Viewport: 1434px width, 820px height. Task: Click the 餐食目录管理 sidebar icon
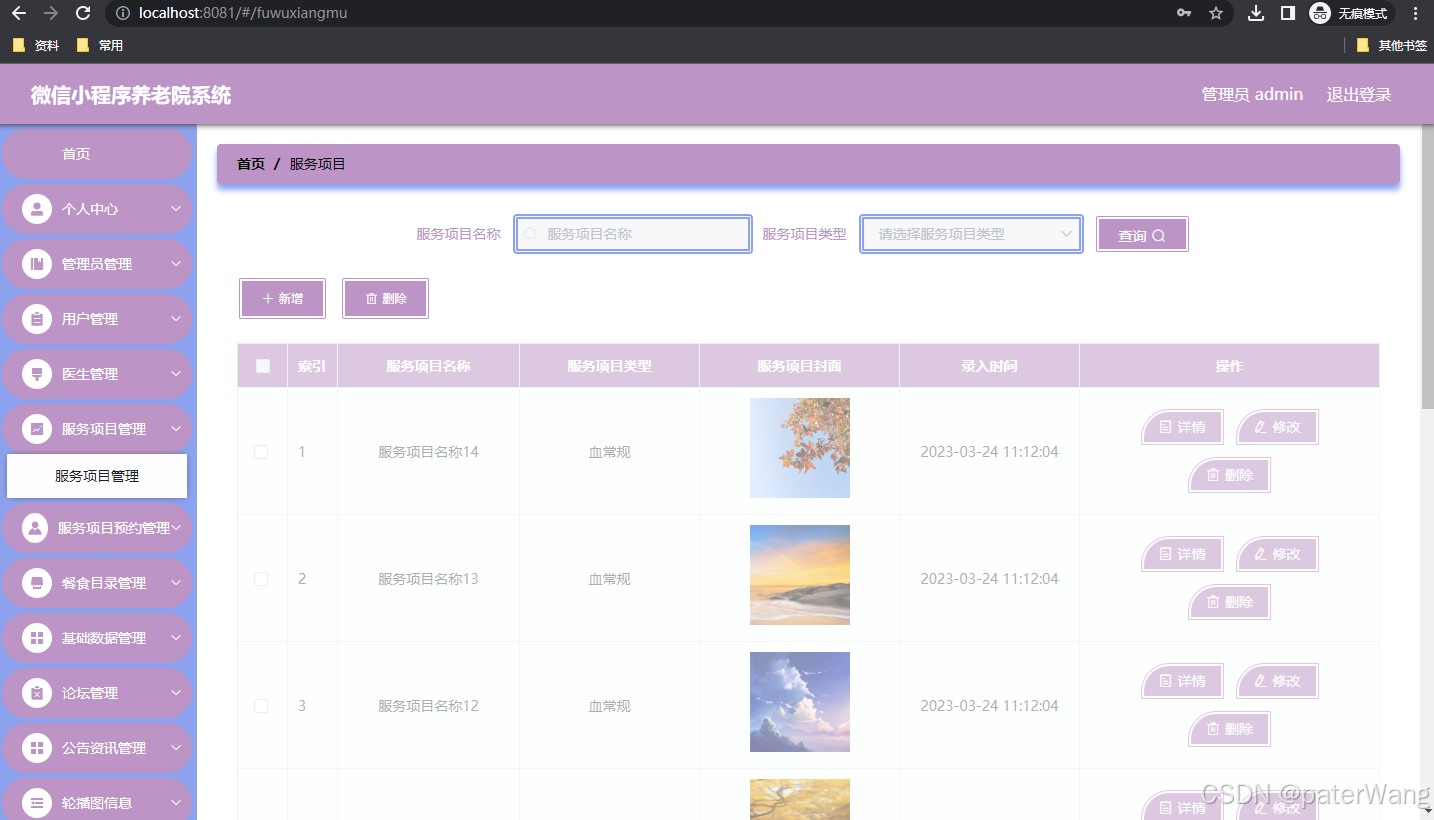click(x=37, y=583)
